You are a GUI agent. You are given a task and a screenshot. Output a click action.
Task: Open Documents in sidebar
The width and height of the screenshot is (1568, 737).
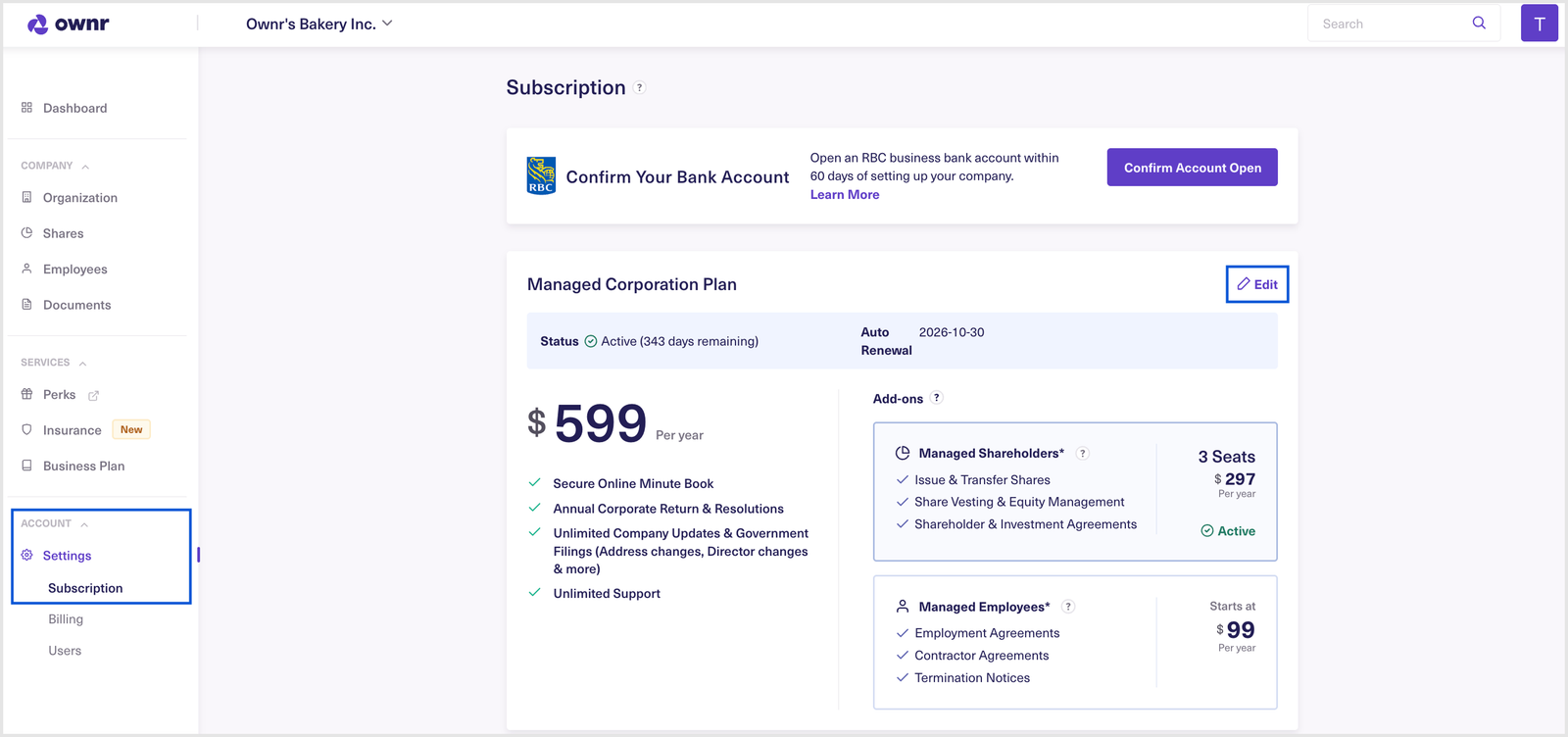pyautogui.click(x=76, y=305)
